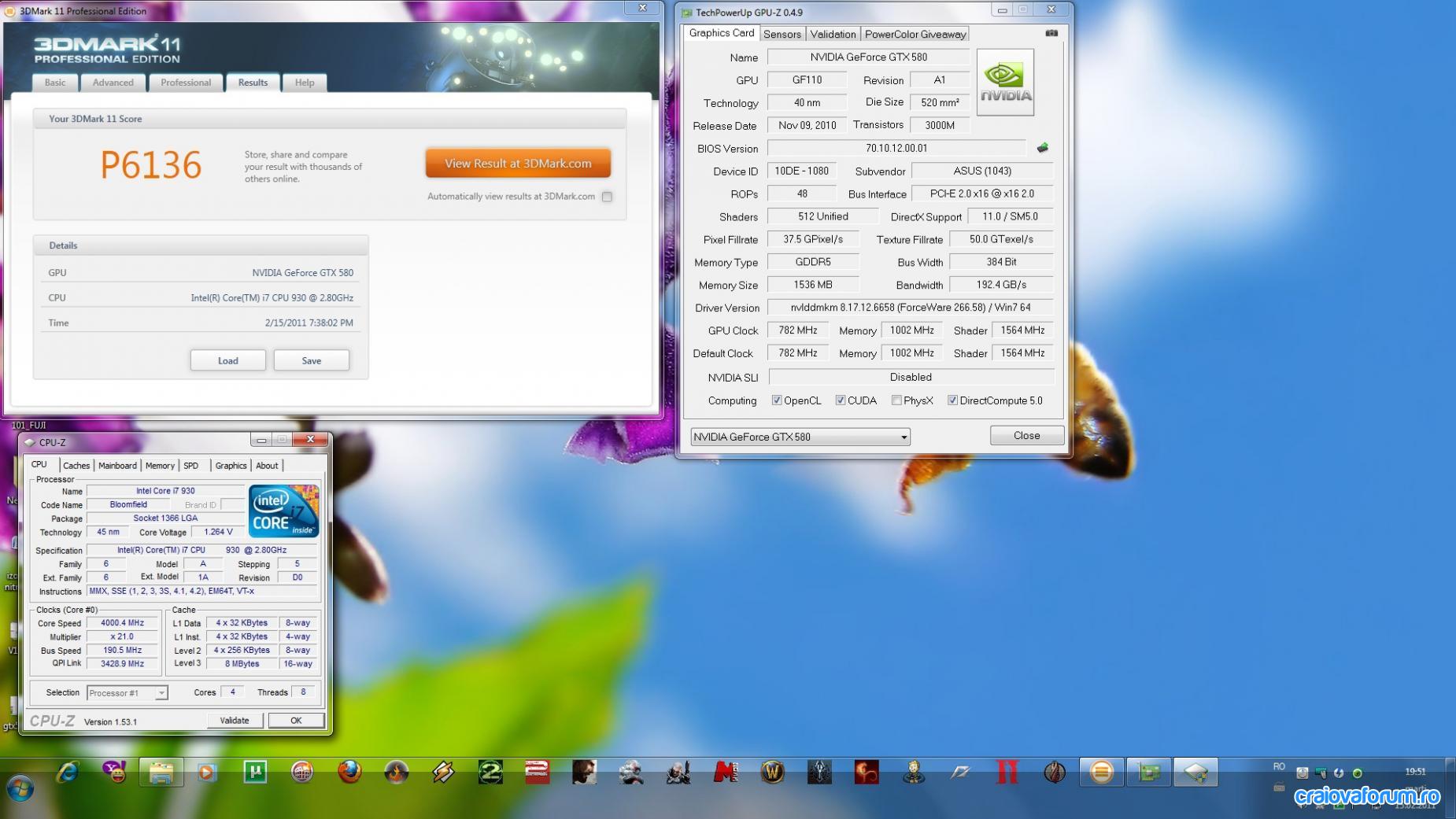Open the flame disc burner taskbar icon

(396, 773)
